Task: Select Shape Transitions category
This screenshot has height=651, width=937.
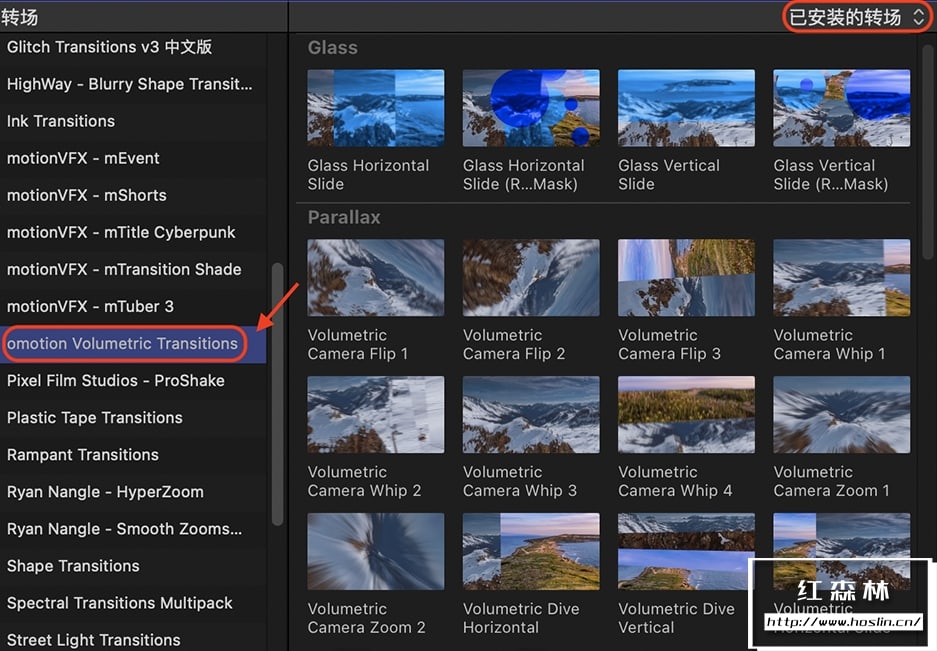Action: pyautogui.click(x=133, y=566)
